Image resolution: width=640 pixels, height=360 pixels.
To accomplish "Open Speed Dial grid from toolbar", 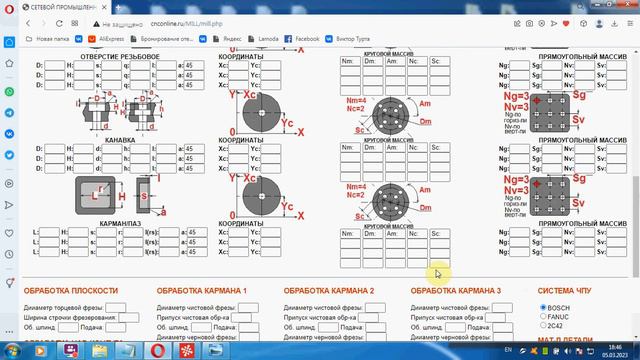I will click(75, 24).
